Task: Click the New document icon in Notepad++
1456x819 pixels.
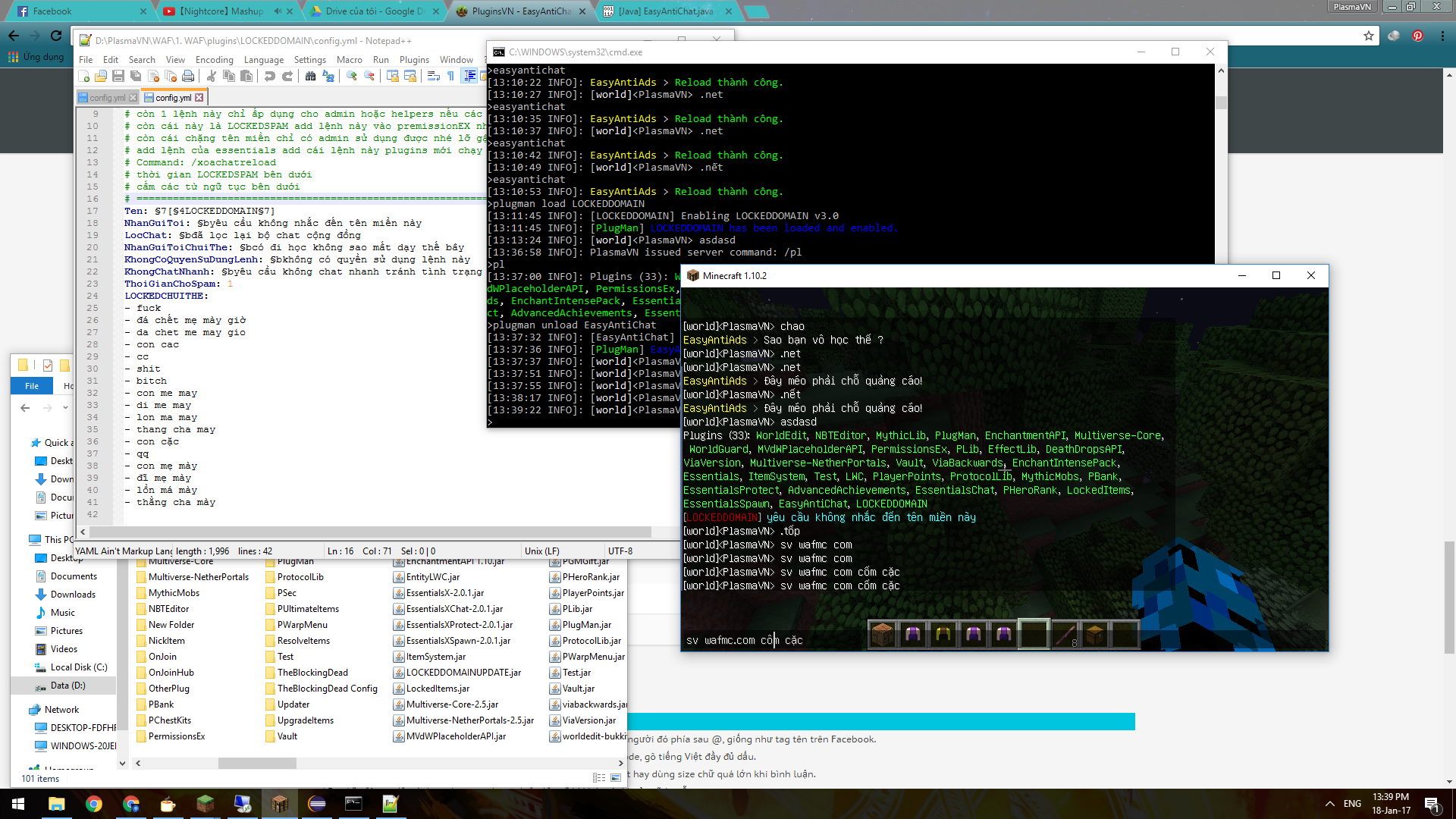Action: [84, 76]
